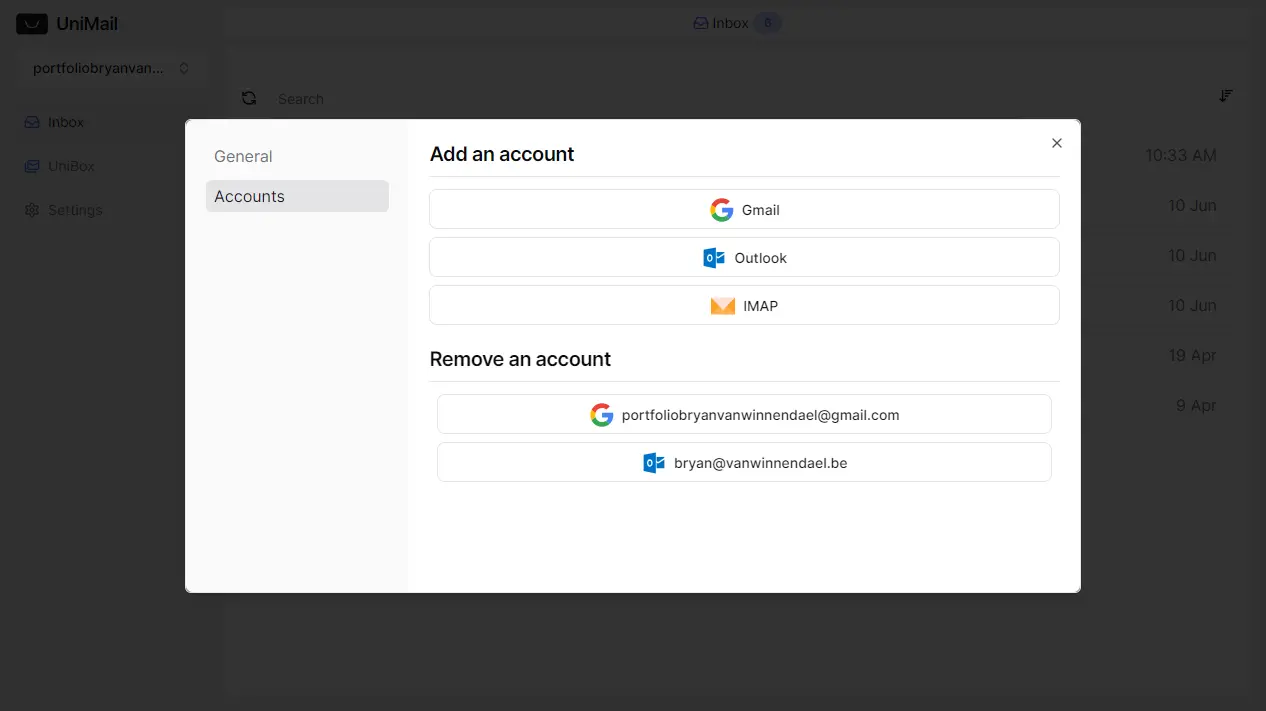Add an Outlook account
Viewport: 1266px width, 711px height.
744,257
